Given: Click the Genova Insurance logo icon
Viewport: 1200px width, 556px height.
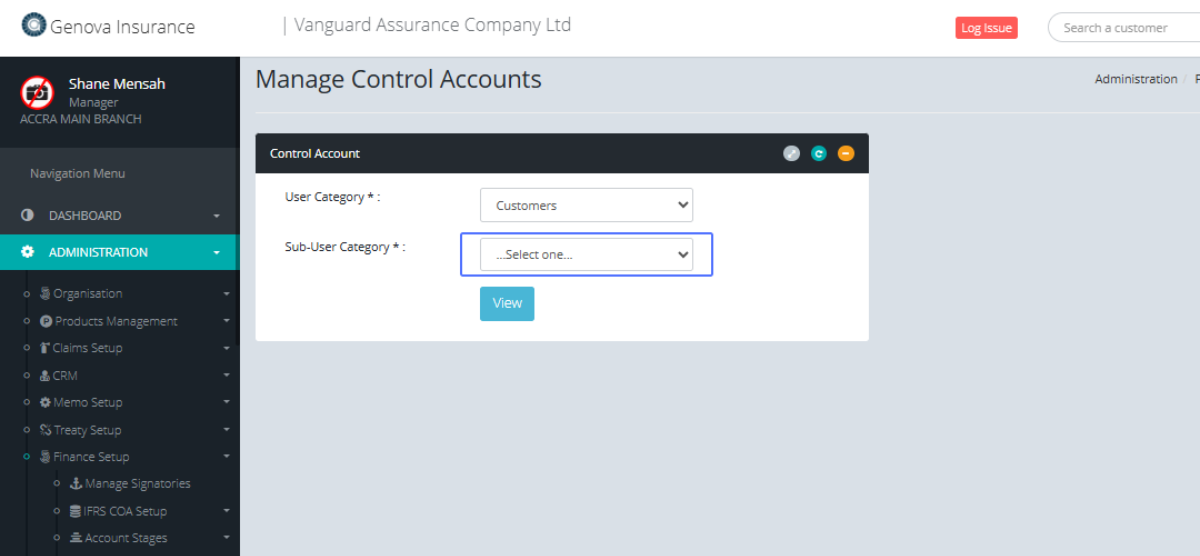Looking at the screenshot, I should 34,25.
